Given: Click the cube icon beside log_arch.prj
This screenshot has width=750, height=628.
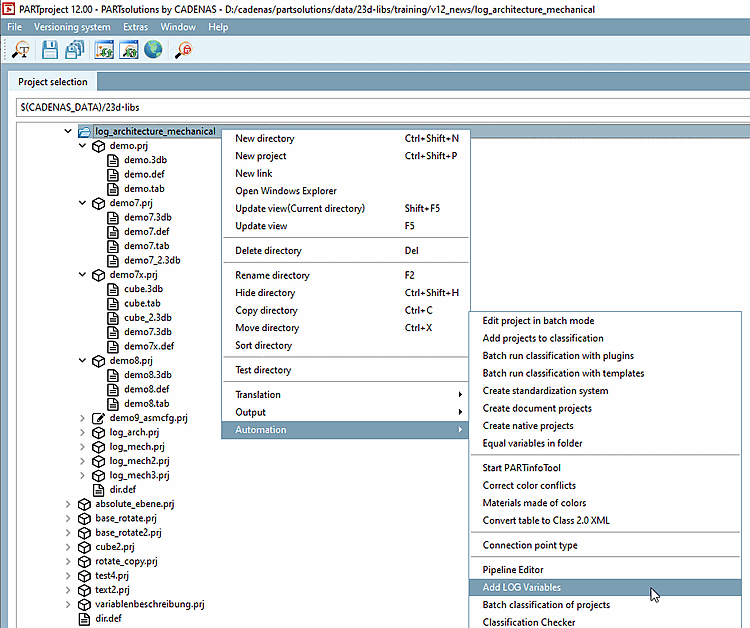Looking at the screenshot, I should point(99,433).
